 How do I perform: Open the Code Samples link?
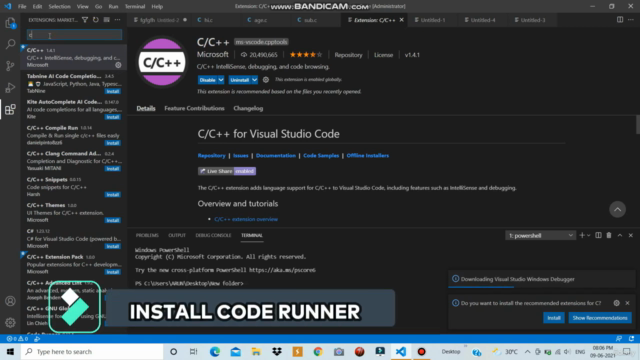pyautogui.click(x=321, y=156)
